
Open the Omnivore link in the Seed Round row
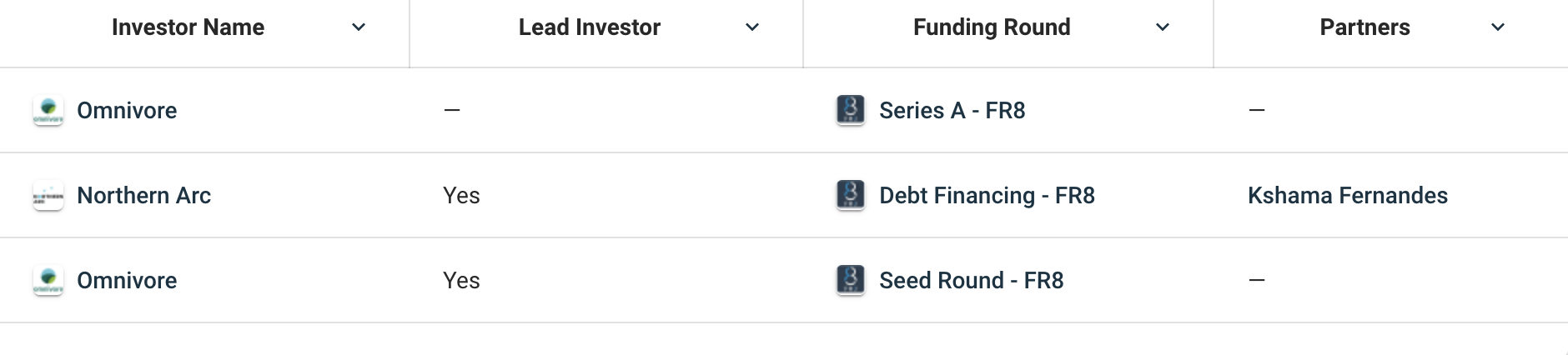click(x=127, y=281)
